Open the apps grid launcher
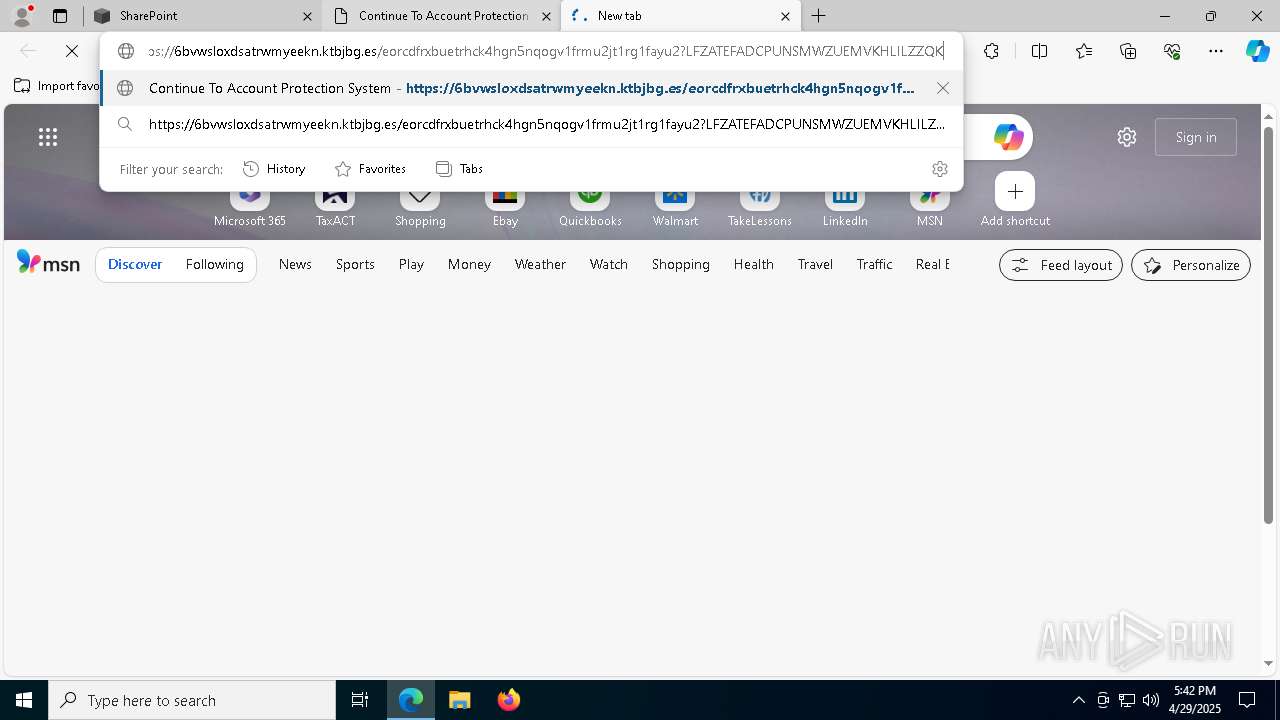The width and height of the screenshot is (1280, 720). [47, 137]
